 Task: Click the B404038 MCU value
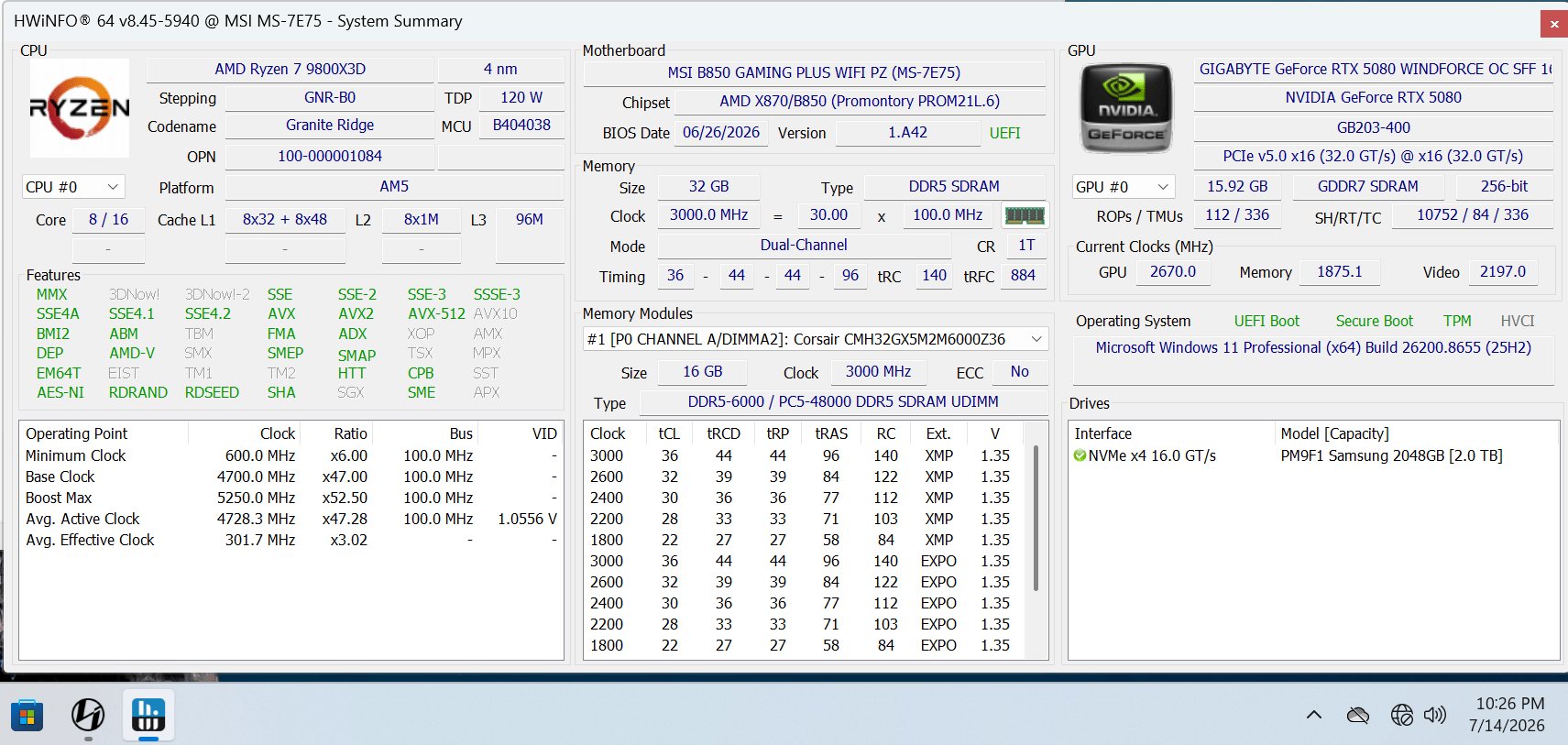click(x=521, y=126)
